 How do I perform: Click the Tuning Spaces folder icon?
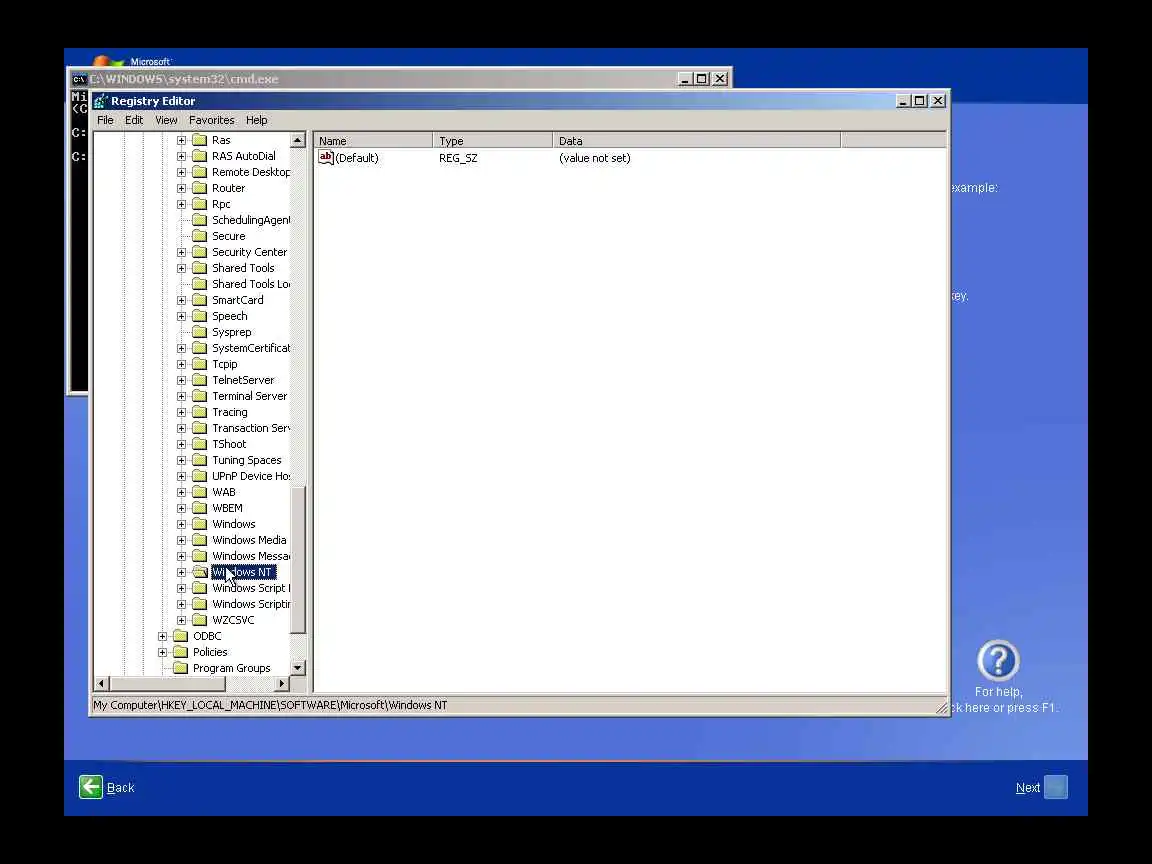click(200, 461)
